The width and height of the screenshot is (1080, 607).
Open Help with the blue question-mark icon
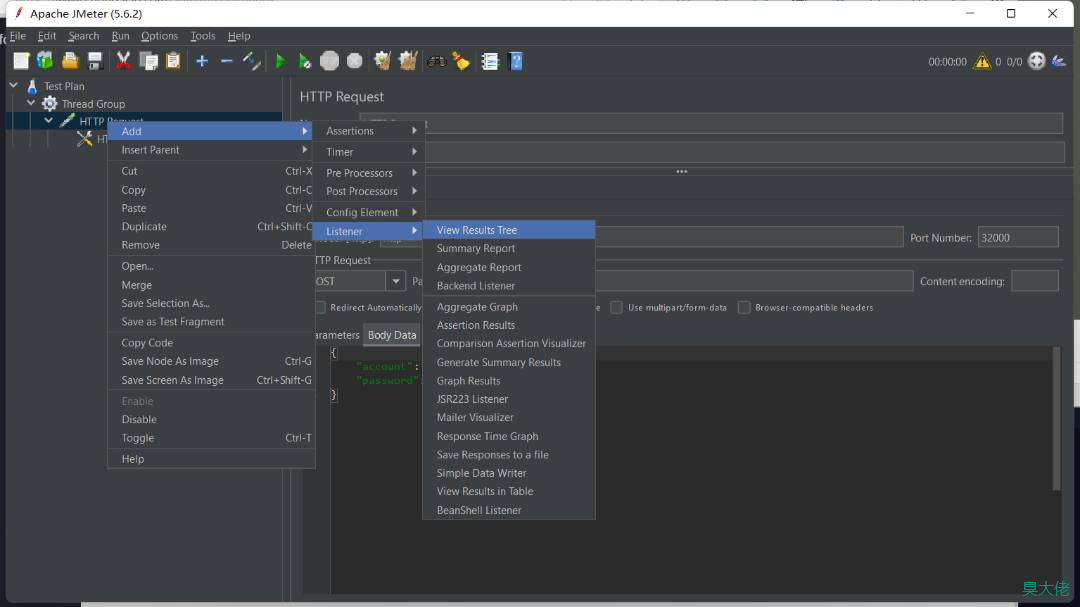pyautogui.click(x=516, y=61)
